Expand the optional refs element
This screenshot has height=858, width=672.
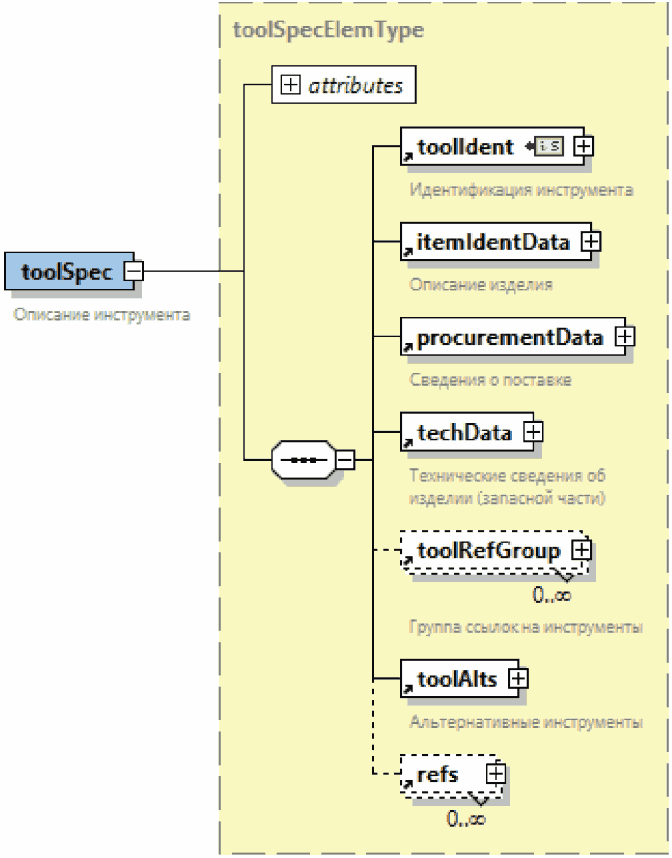[496, 773]
